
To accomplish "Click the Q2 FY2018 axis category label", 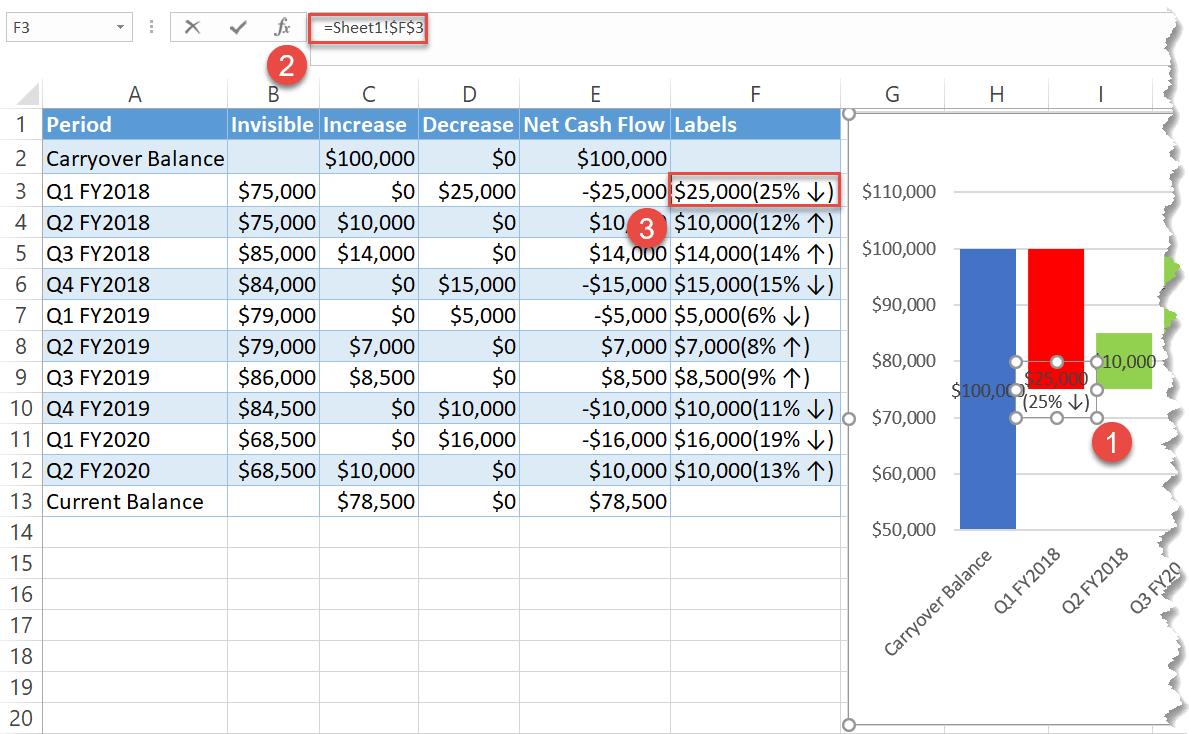I will (x=1095, y=580).
